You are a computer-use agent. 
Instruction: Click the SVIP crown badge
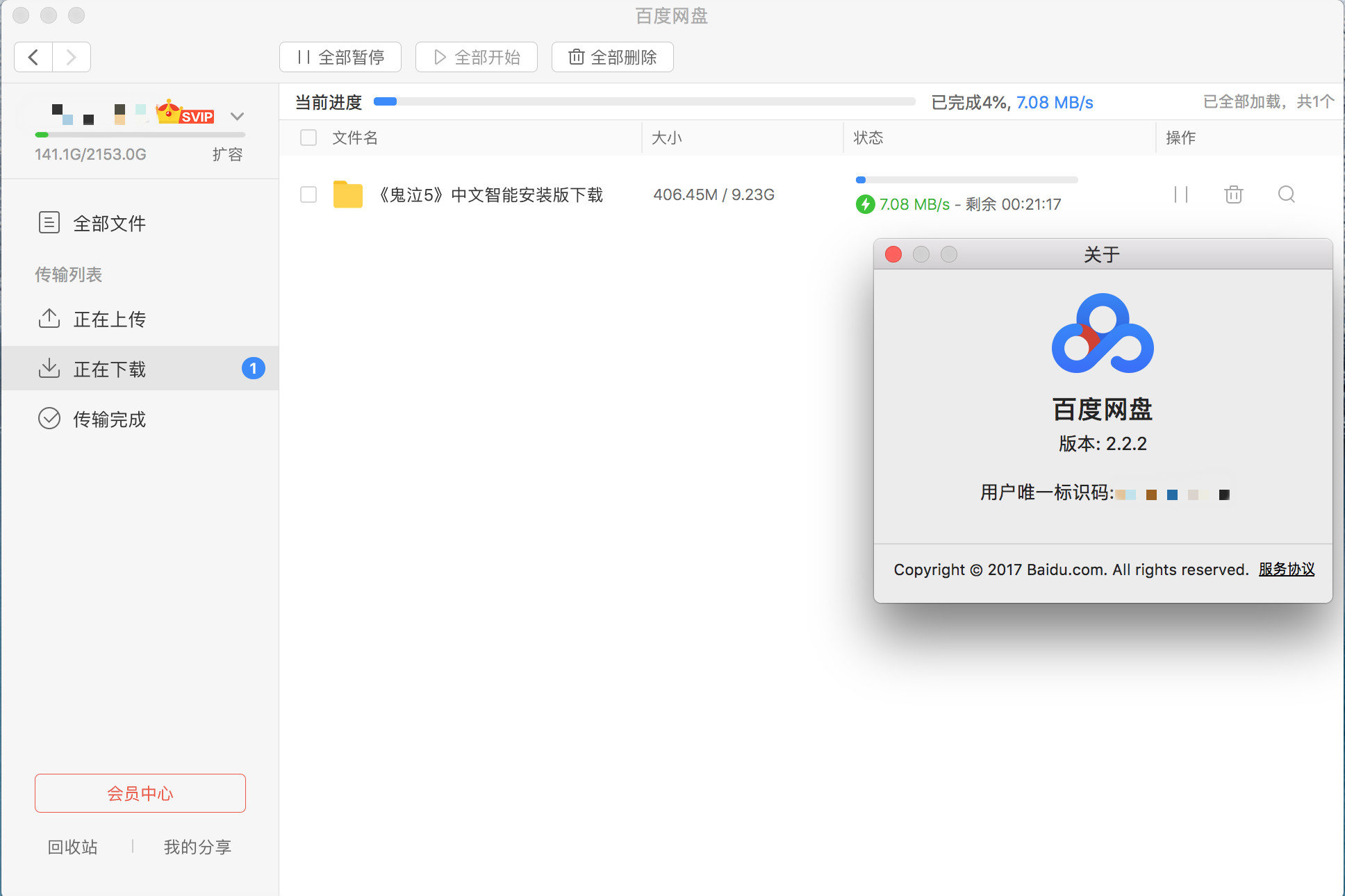pos(185,113)
